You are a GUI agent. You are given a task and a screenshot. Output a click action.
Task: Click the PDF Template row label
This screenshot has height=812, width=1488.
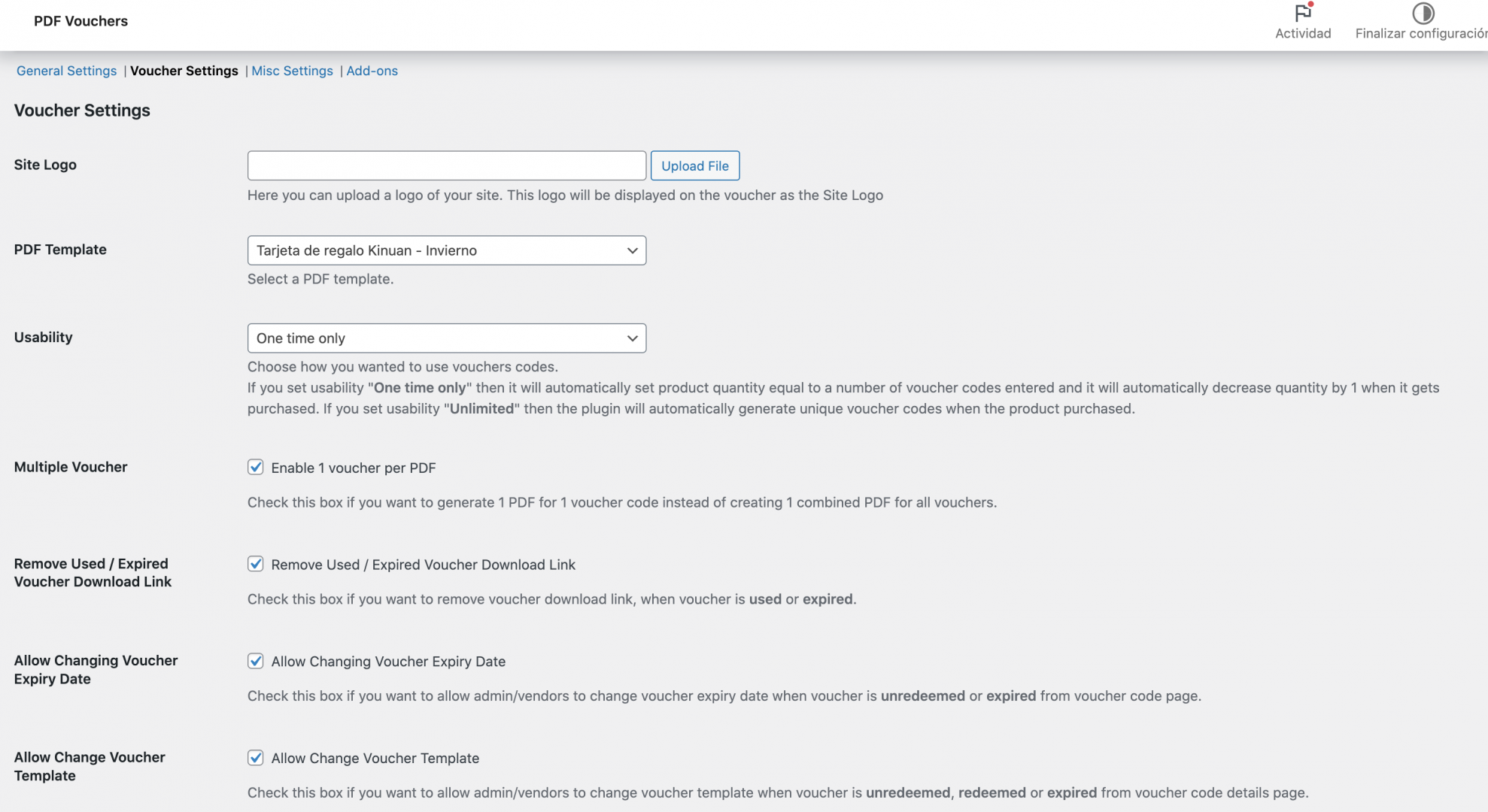point(60,250)
